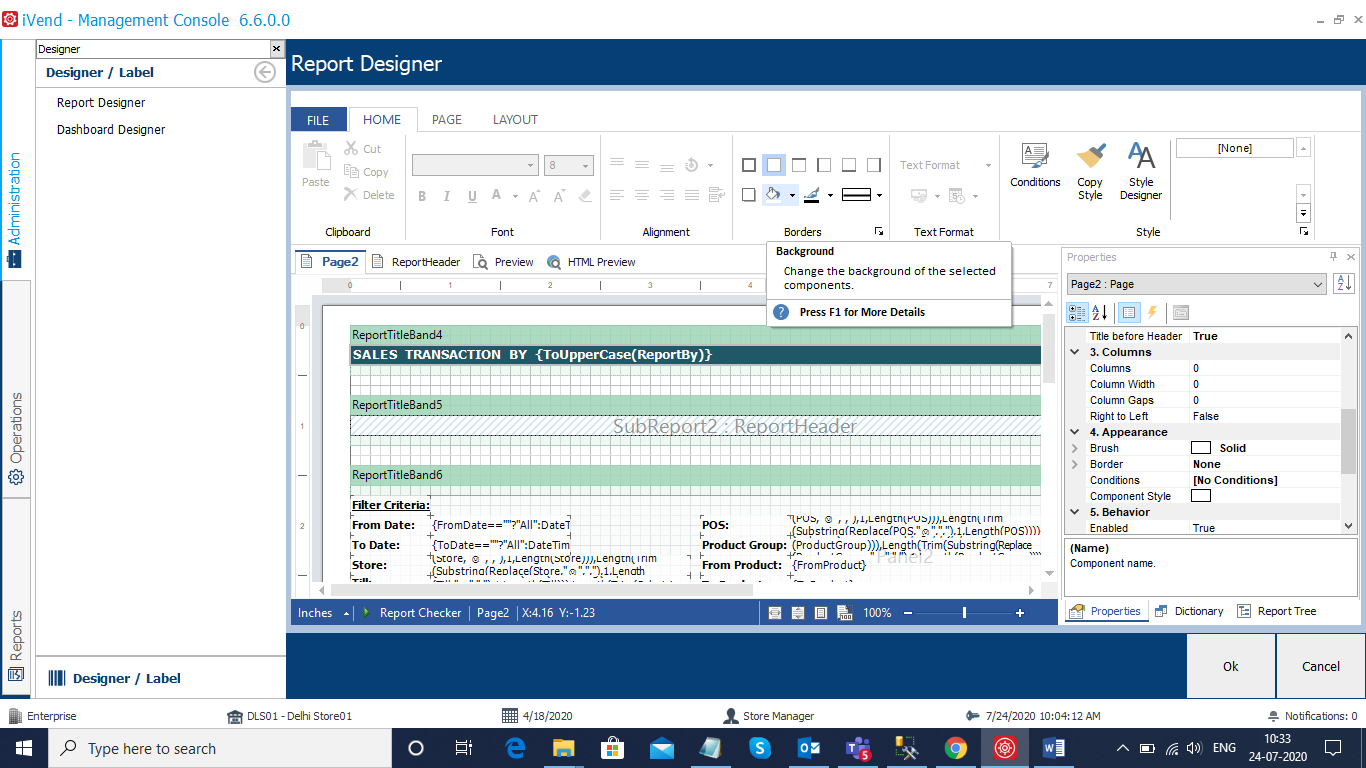Click the A-Z sort button beside component selector
Screen dimensions: 1366x768
click(x=1343, y=284)
